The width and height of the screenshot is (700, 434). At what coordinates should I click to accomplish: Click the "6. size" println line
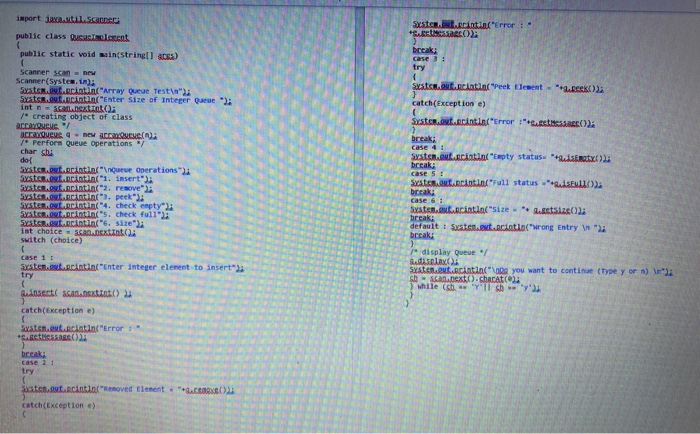(82, 223)
